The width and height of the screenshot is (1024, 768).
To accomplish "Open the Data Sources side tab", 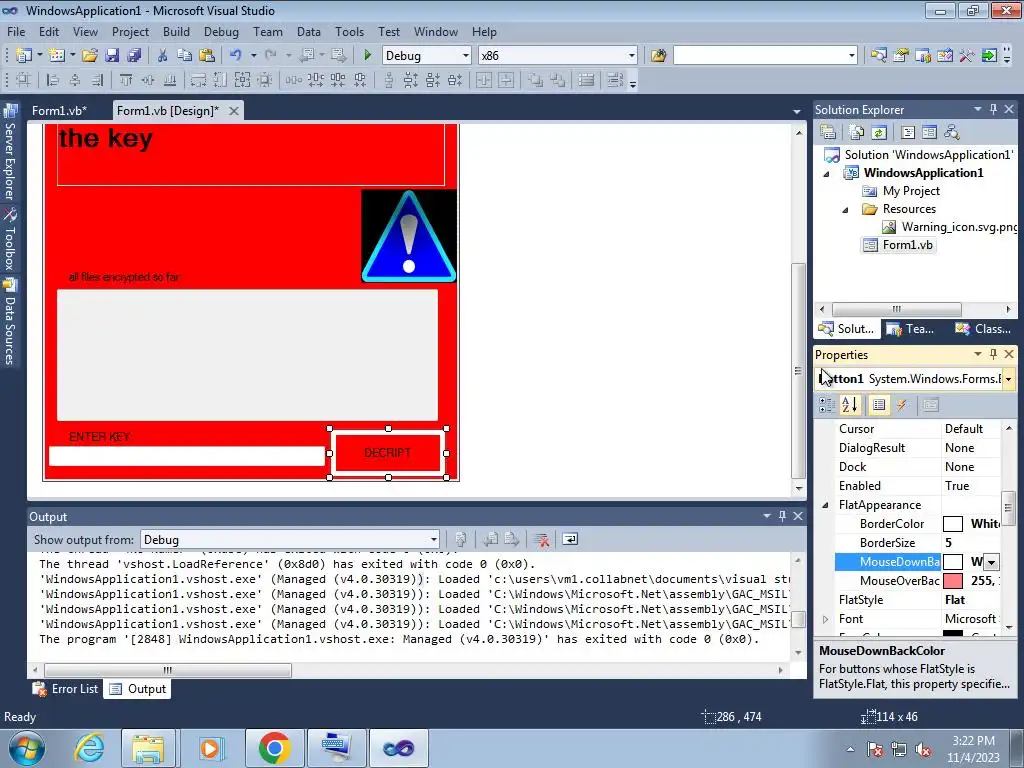I will click(x=10, y=323).
